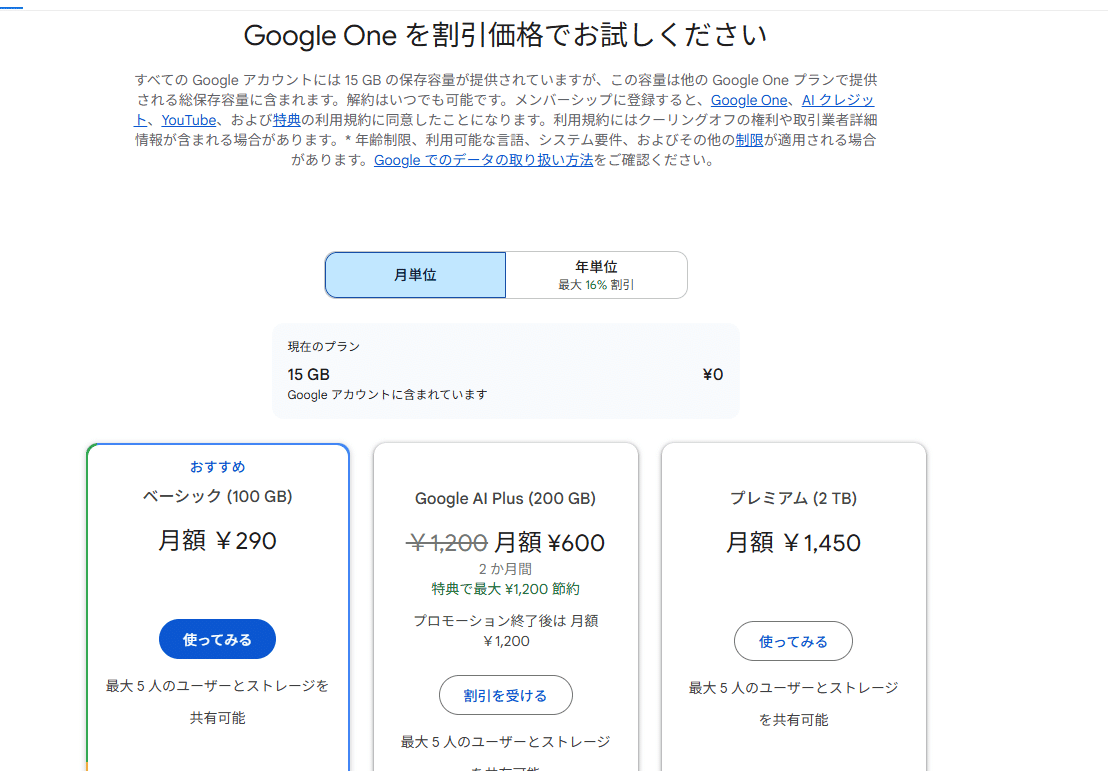Click the ベーシック (100 GB) plan title
Viewport: 1108px width, 771px height.
click(x=218, y=497)
